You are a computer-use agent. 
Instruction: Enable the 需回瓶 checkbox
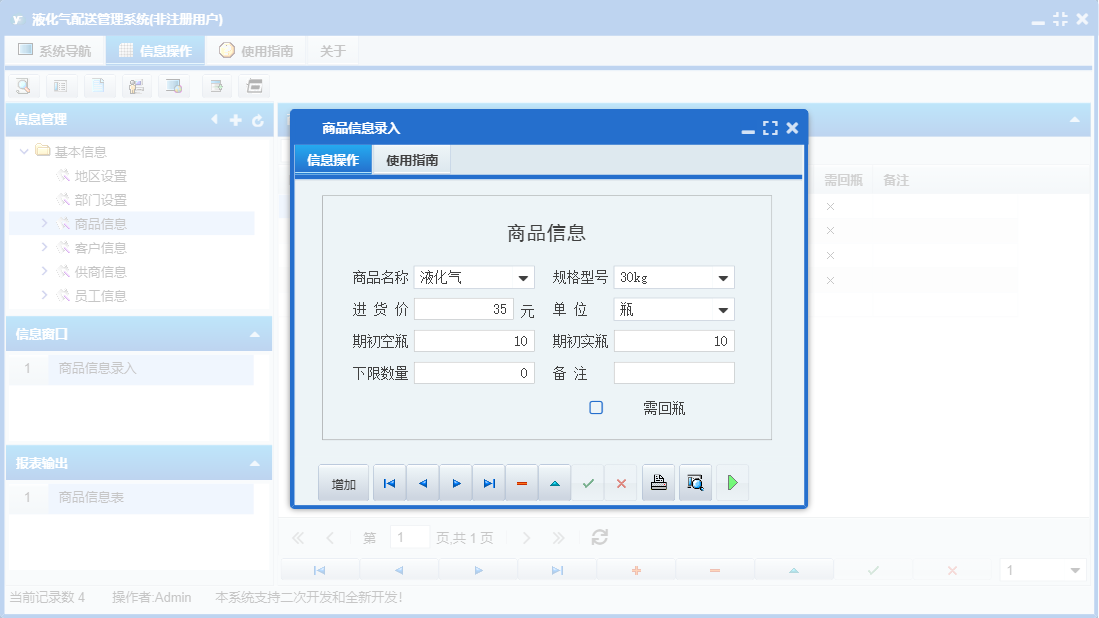tap(596, 407)
